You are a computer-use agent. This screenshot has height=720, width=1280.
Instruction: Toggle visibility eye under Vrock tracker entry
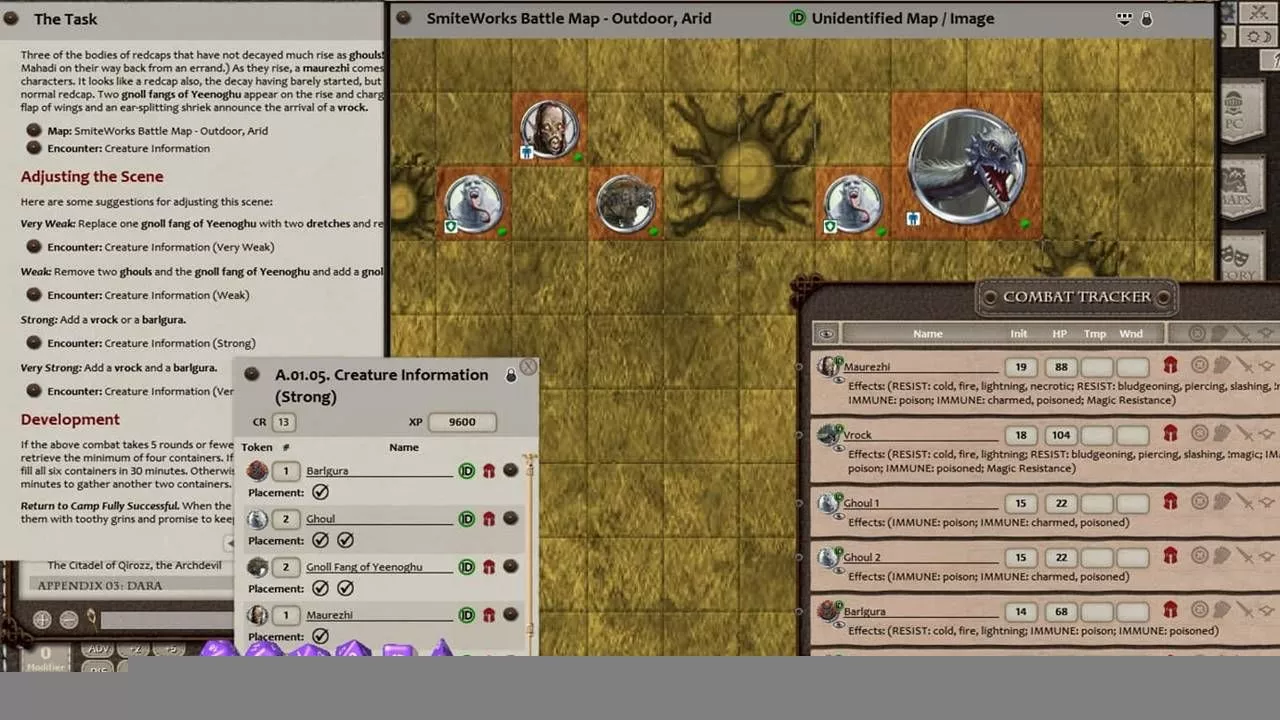tap(839, 449)
